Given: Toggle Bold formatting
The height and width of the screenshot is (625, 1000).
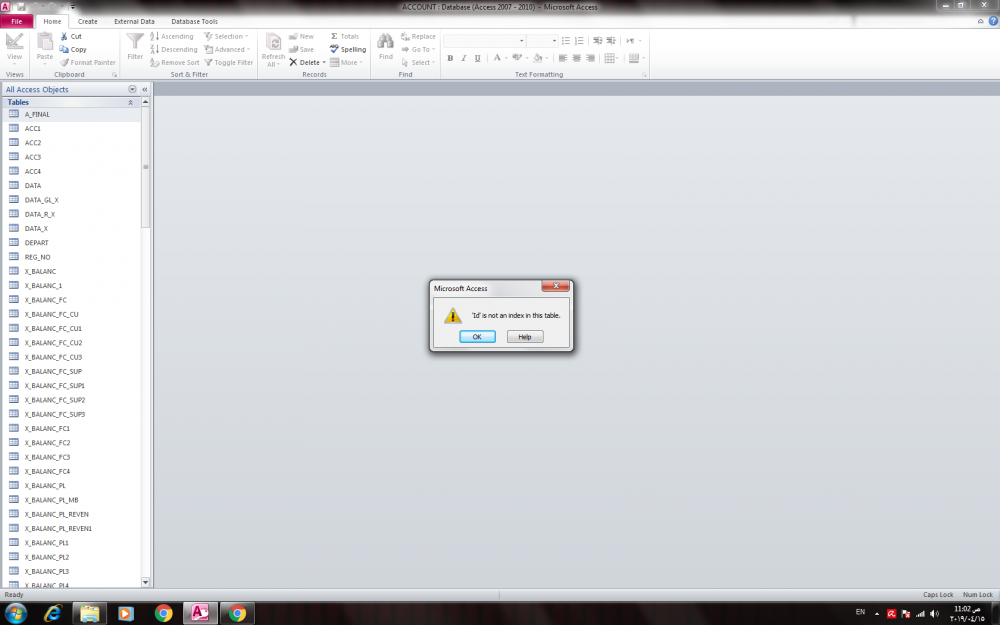Looking at the screenshot, I should coord(450,58).
